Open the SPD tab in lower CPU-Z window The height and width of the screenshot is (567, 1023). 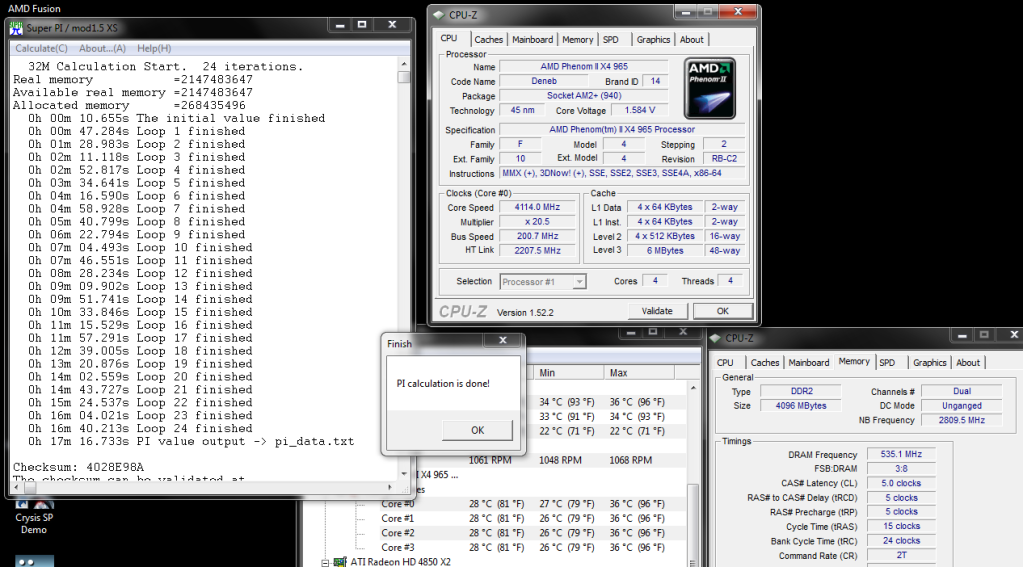(888, 363)
